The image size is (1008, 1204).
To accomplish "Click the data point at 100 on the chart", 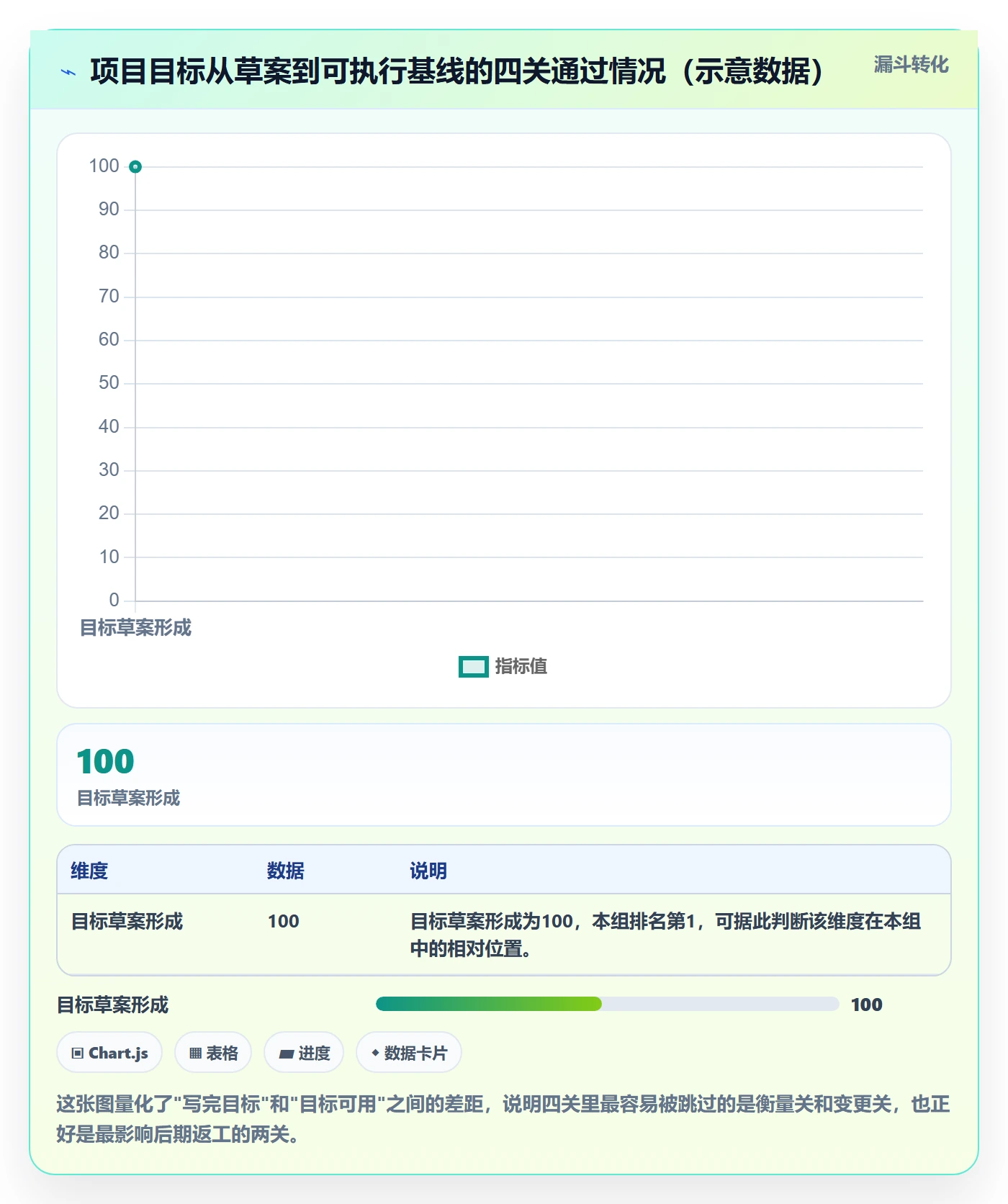I will (135, 167).
